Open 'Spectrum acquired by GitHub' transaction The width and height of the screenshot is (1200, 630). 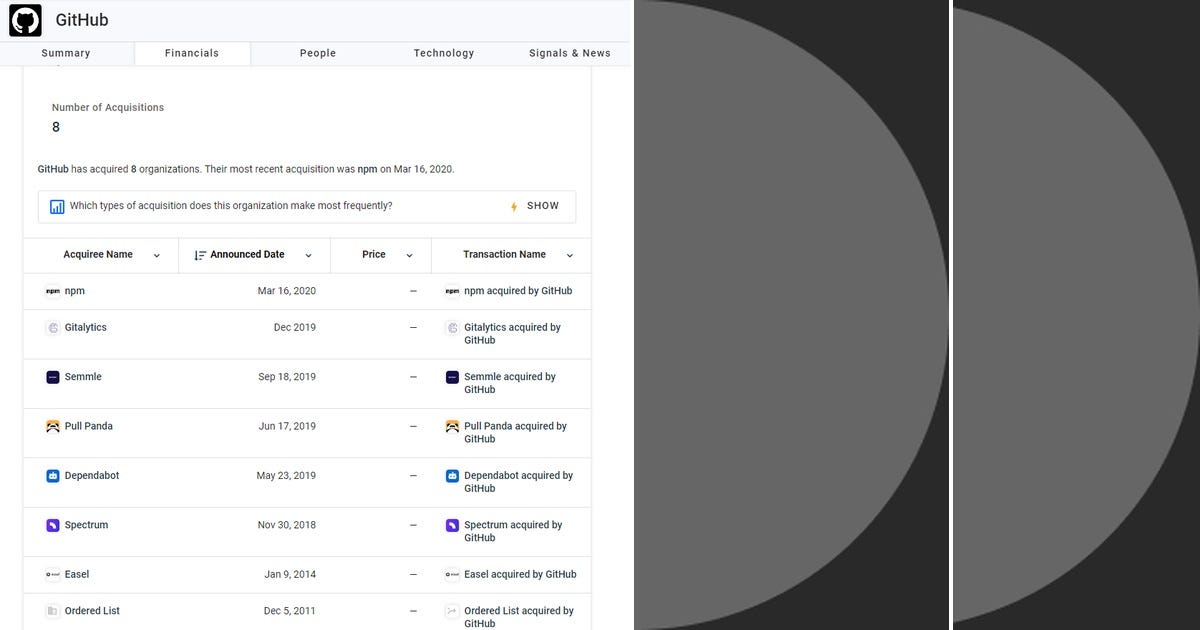513,531
